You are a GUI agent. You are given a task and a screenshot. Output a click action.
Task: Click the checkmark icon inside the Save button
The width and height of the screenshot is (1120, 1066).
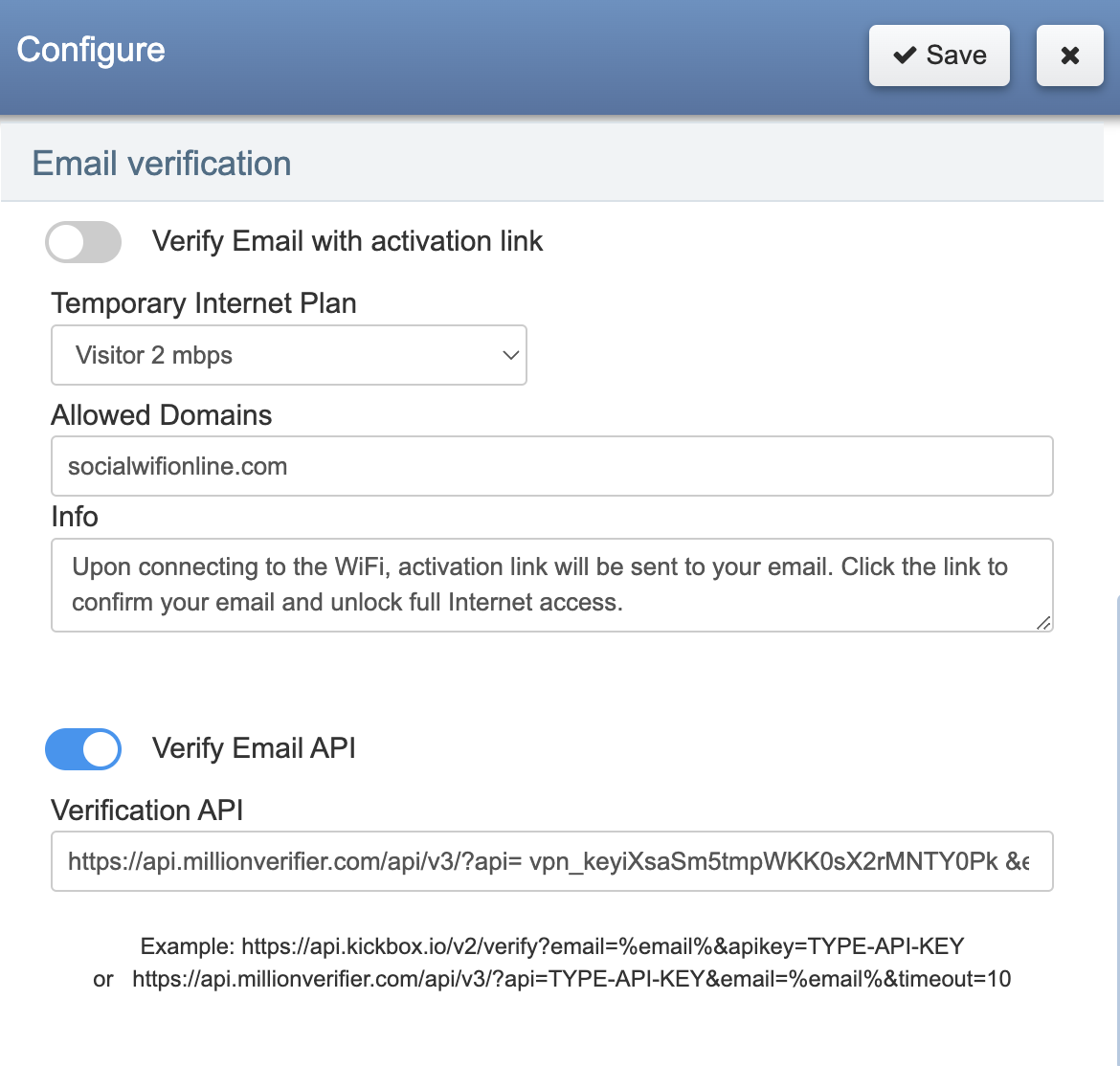tap(905, 55)
